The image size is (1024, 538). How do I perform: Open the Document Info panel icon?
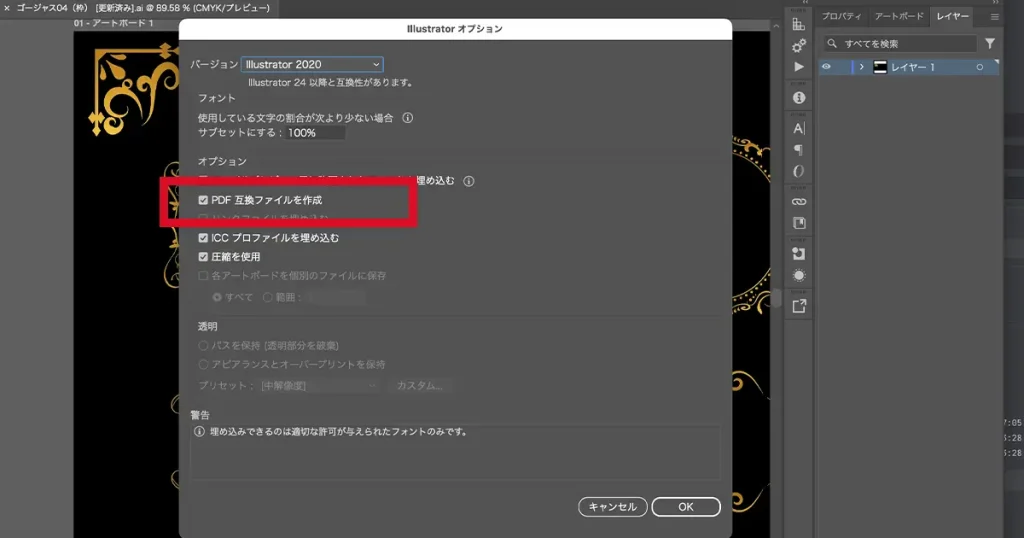[x=798, y=98]
